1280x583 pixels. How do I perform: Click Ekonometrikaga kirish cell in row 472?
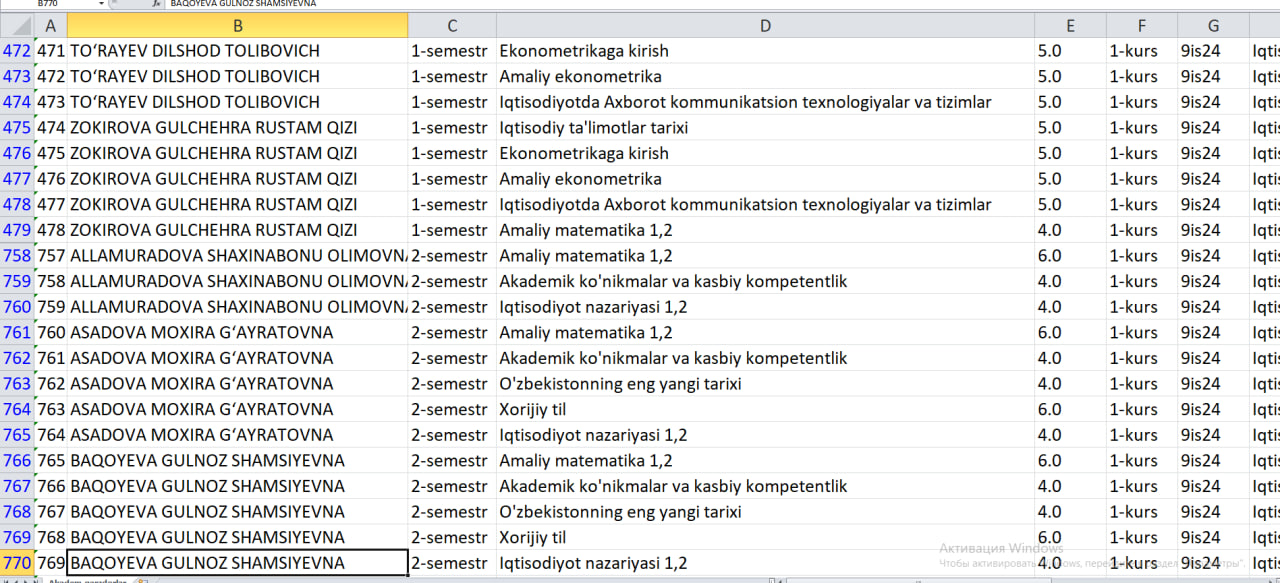(x=765, y=51)
